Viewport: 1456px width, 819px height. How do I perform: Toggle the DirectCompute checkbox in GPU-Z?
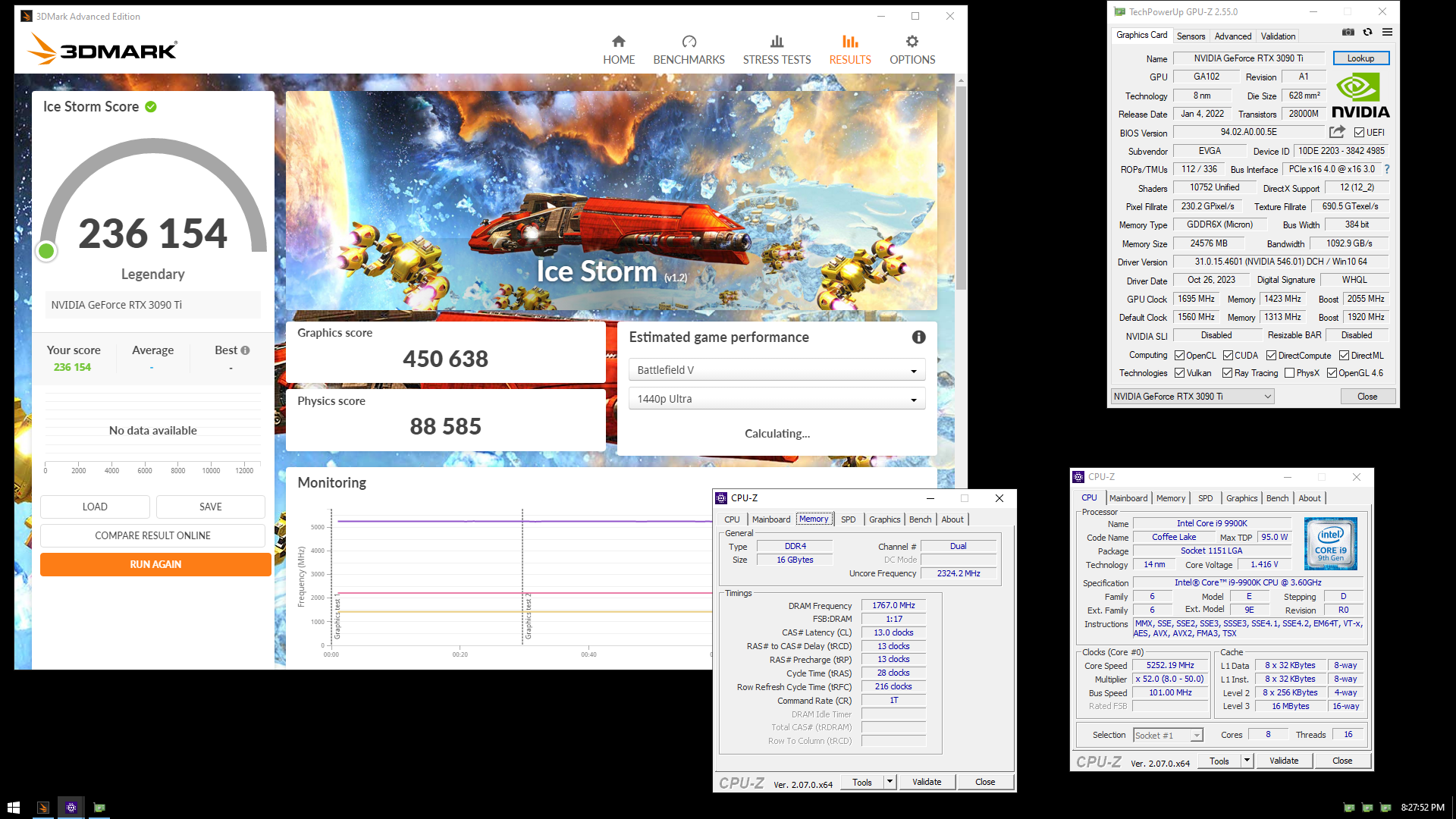tap(1272, 356)
